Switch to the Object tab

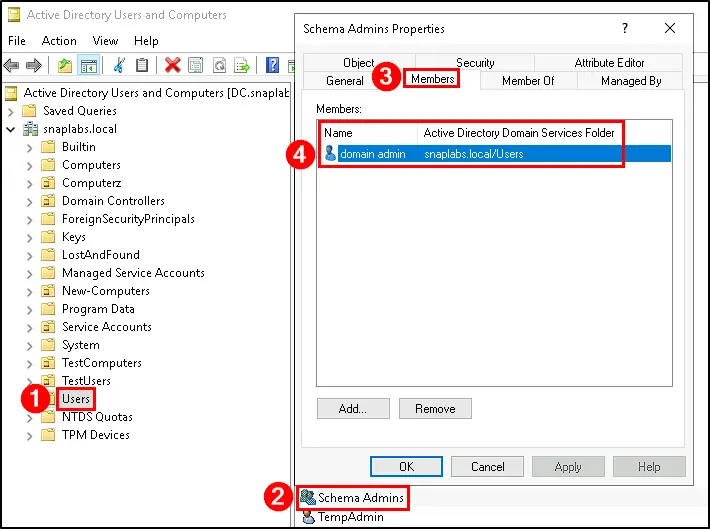coord(359,63)
